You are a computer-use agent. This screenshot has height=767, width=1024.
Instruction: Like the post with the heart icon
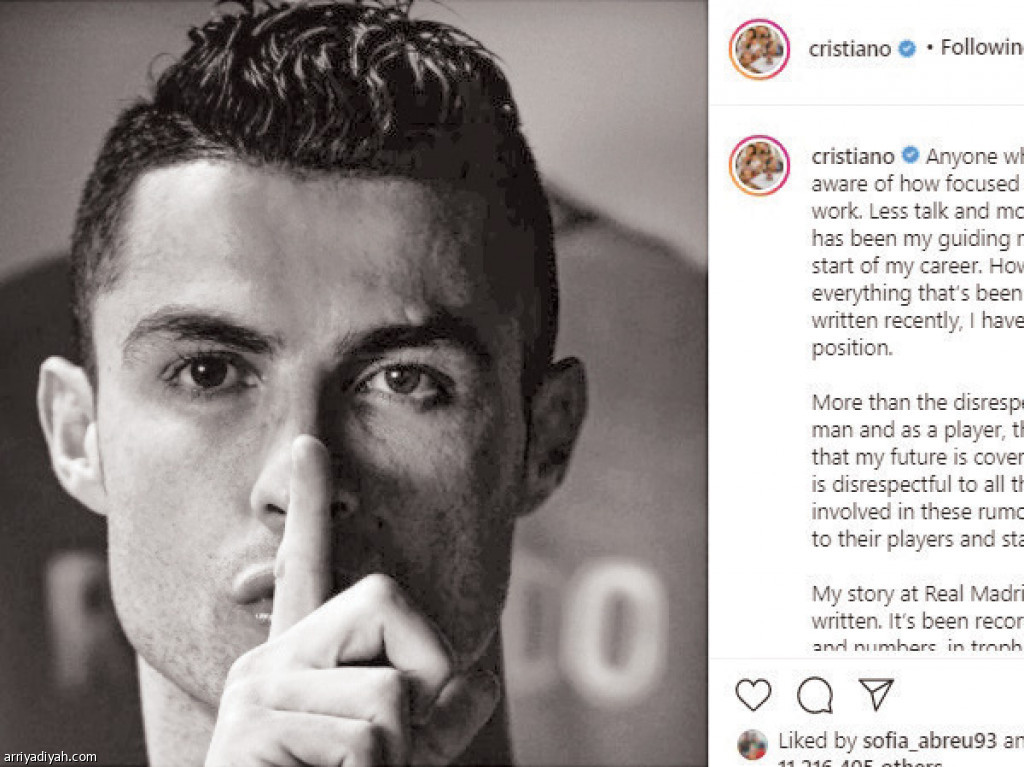click(753, 694)
